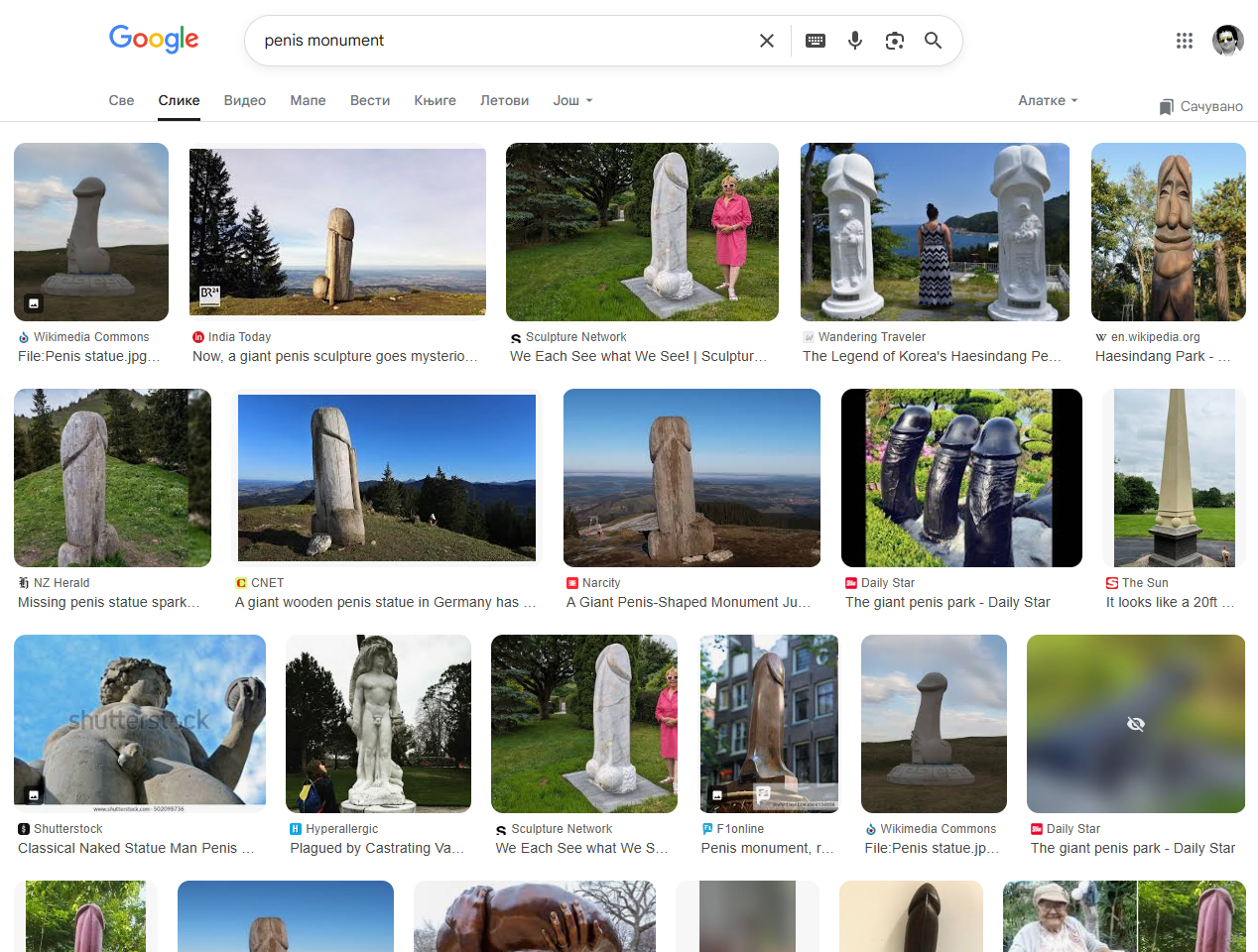The height and width of the screenshot is (952, 1258).
Task: Switch to the Све tab
Action: coord(121,100)
